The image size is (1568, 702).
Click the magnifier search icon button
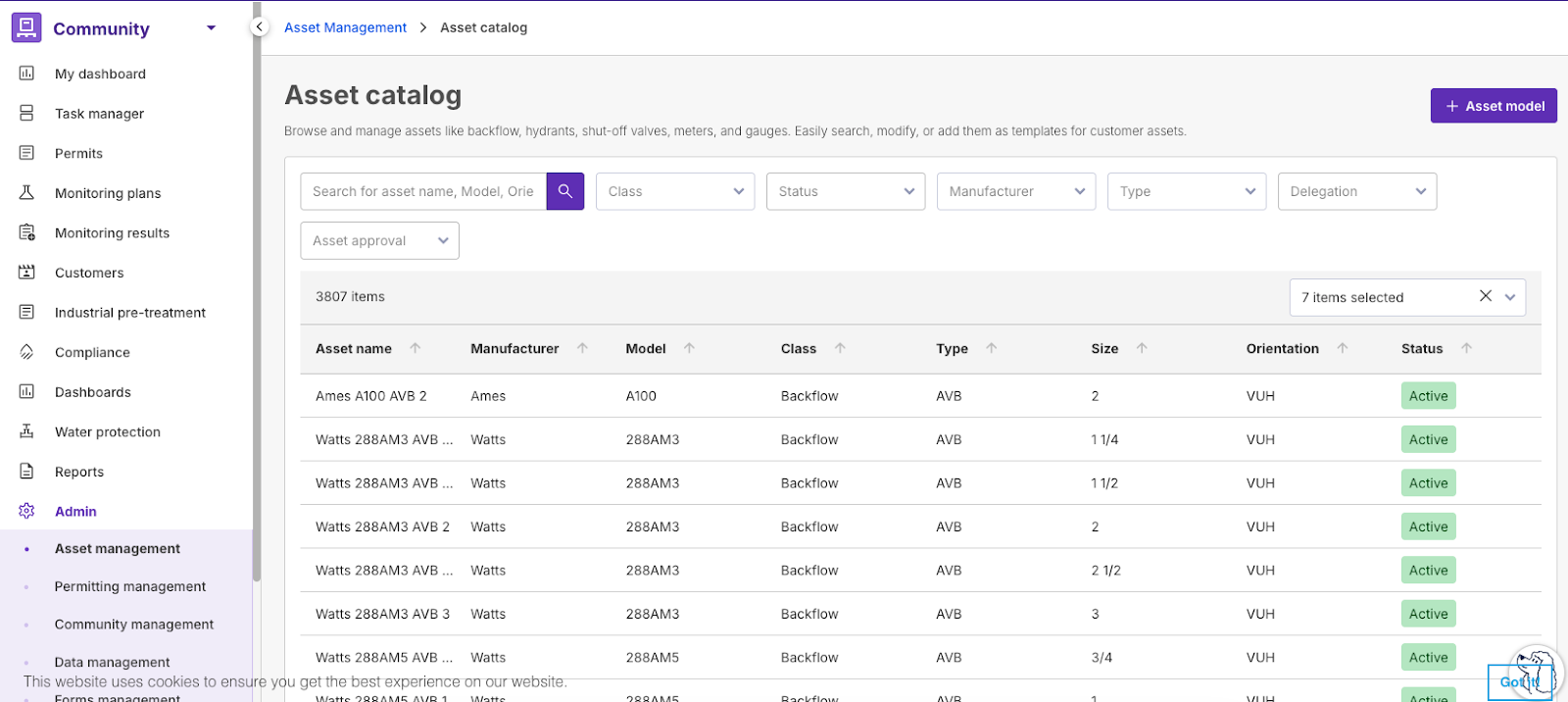(x=564, y=191)
